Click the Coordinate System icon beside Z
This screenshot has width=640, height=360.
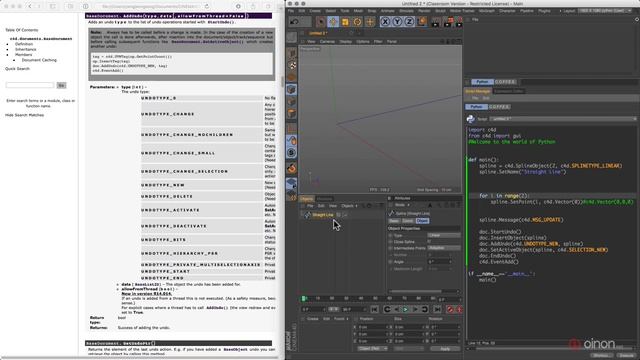(x=422, y=21)
